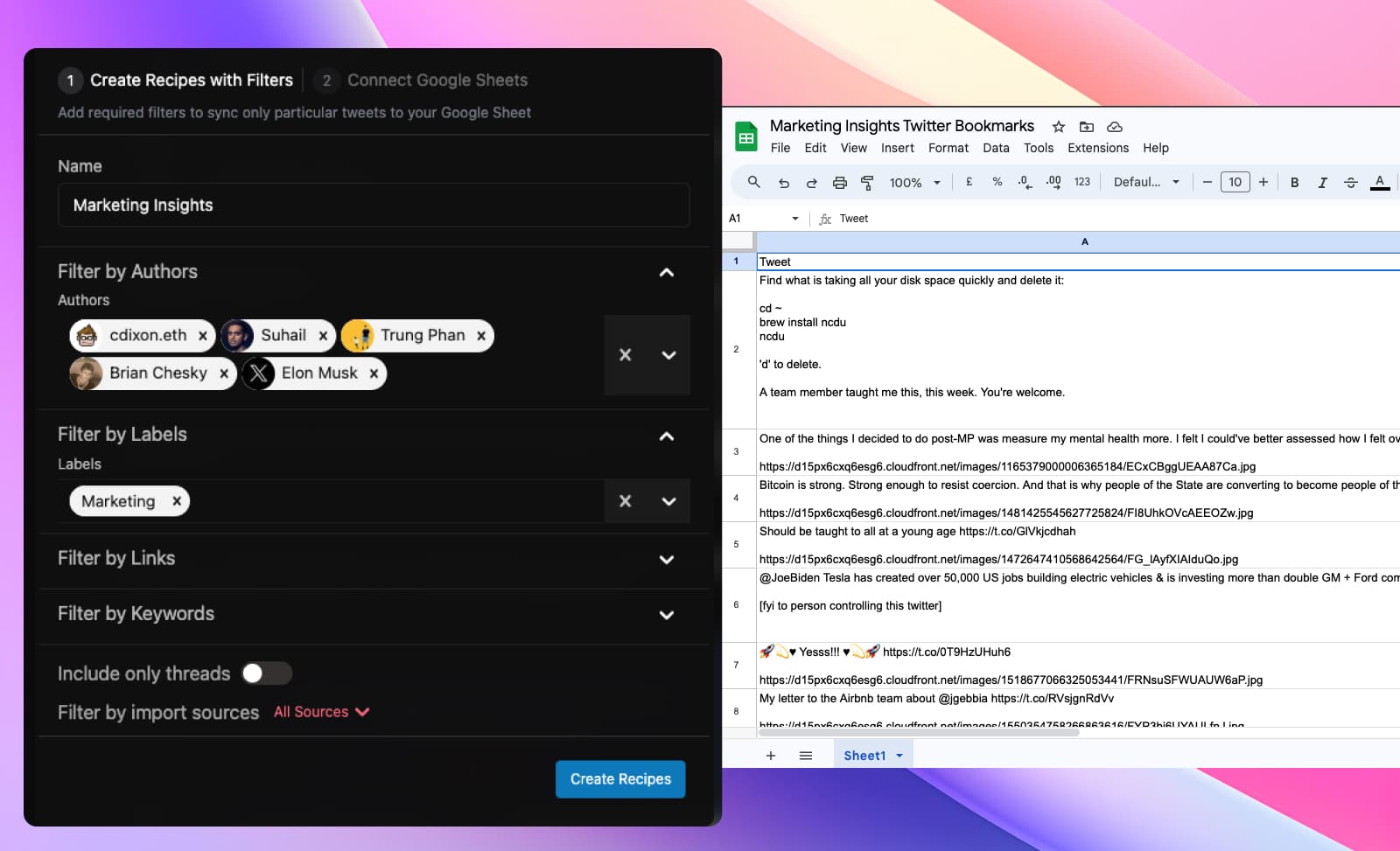Apply percent format icon
Screen dimensions: 1400x851
coord(997,182)
